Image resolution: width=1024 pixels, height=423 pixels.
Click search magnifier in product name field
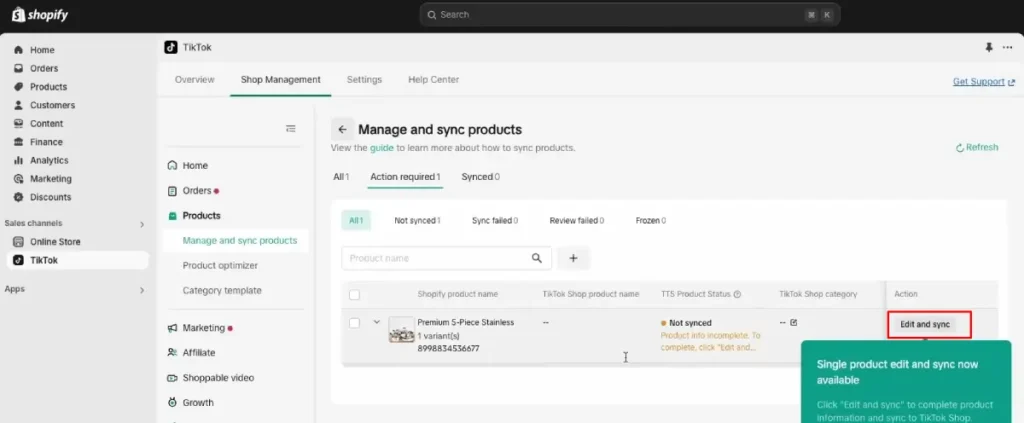(537, 258)
